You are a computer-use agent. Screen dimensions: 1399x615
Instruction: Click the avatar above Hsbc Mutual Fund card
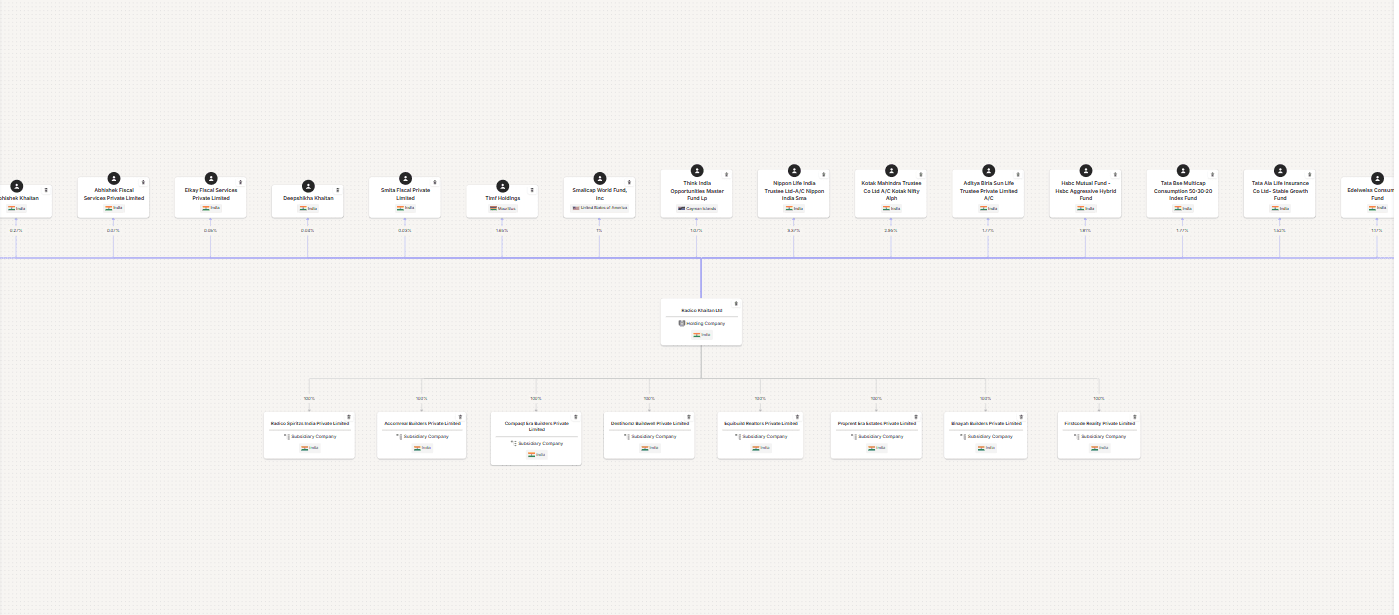pyautogui.click(x=1085, y=171)
